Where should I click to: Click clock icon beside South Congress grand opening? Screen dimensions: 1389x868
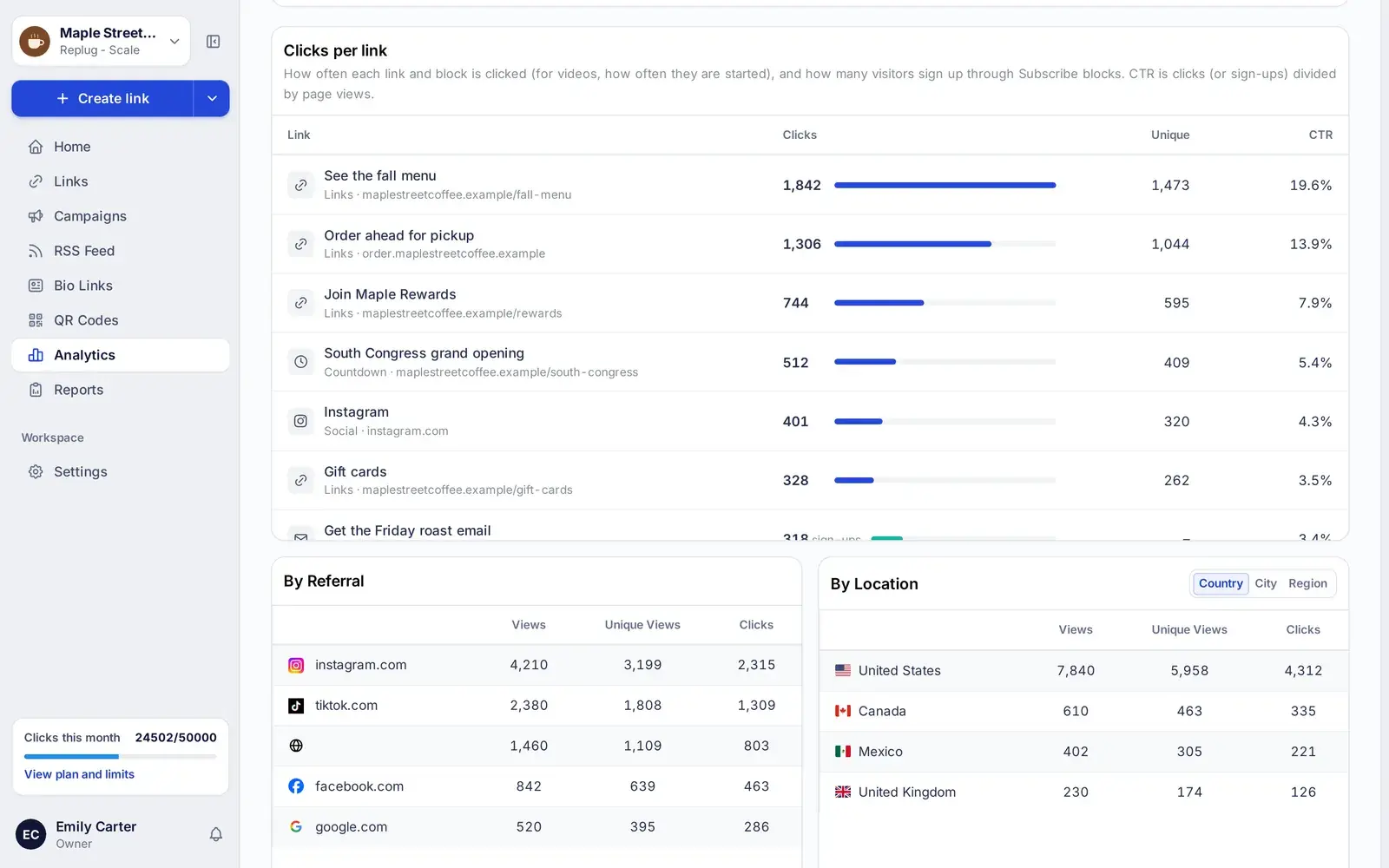(300, 362)
